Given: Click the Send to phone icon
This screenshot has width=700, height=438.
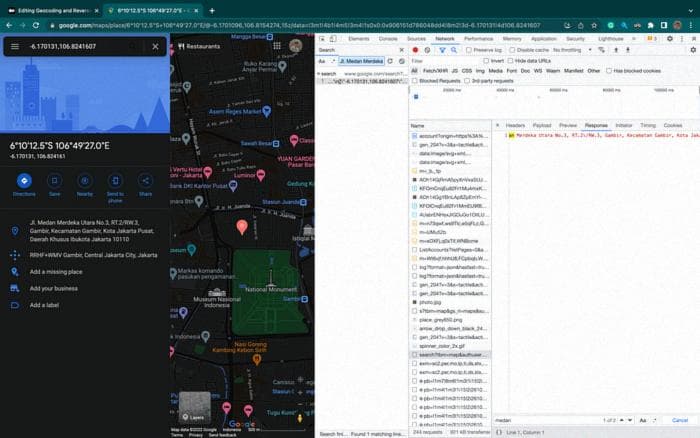Looking at the screenshot, I should click(115, 181).
